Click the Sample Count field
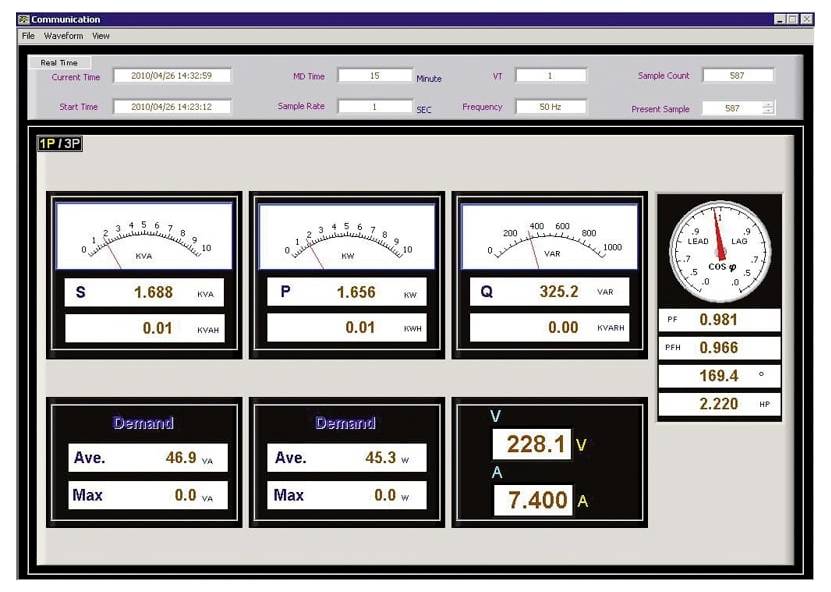This screenshot has height=592, width=831. (737, 75)
